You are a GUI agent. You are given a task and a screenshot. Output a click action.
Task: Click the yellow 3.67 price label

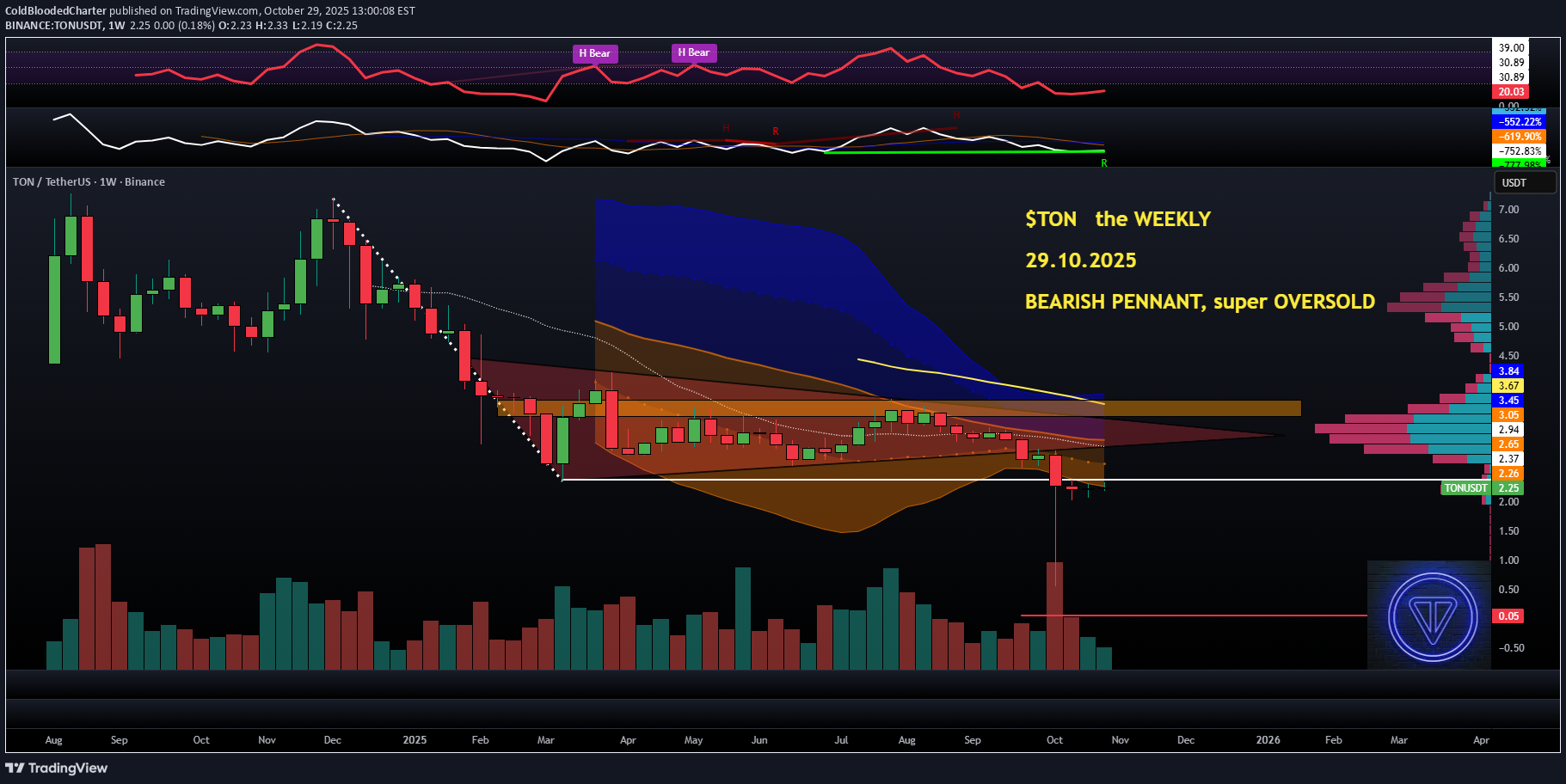1508,386
